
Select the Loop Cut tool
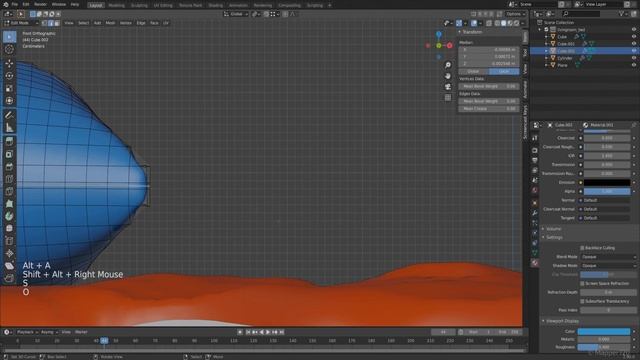tap(9, 179)
